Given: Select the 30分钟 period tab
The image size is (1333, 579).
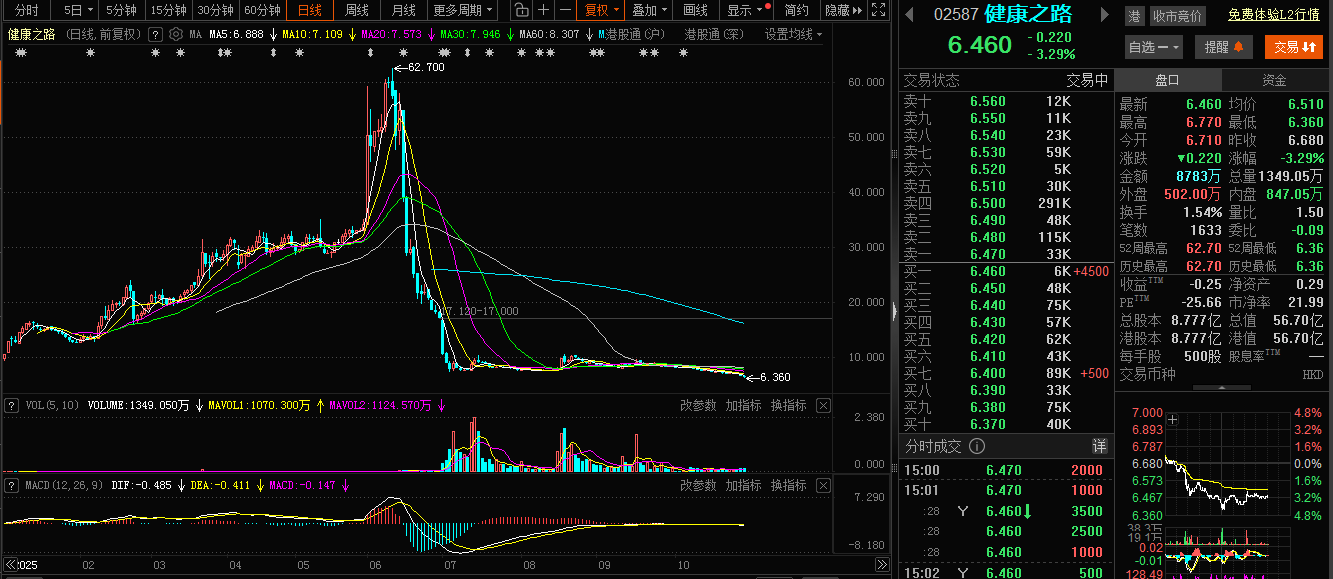Looking at the screenshot, I should [x=215, y=10].
